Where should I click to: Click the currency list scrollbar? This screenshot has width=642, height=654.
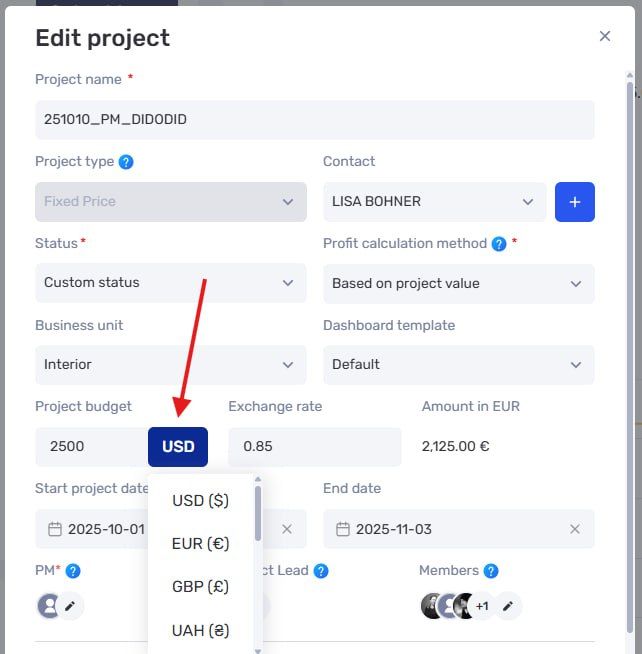coord(258,513)
